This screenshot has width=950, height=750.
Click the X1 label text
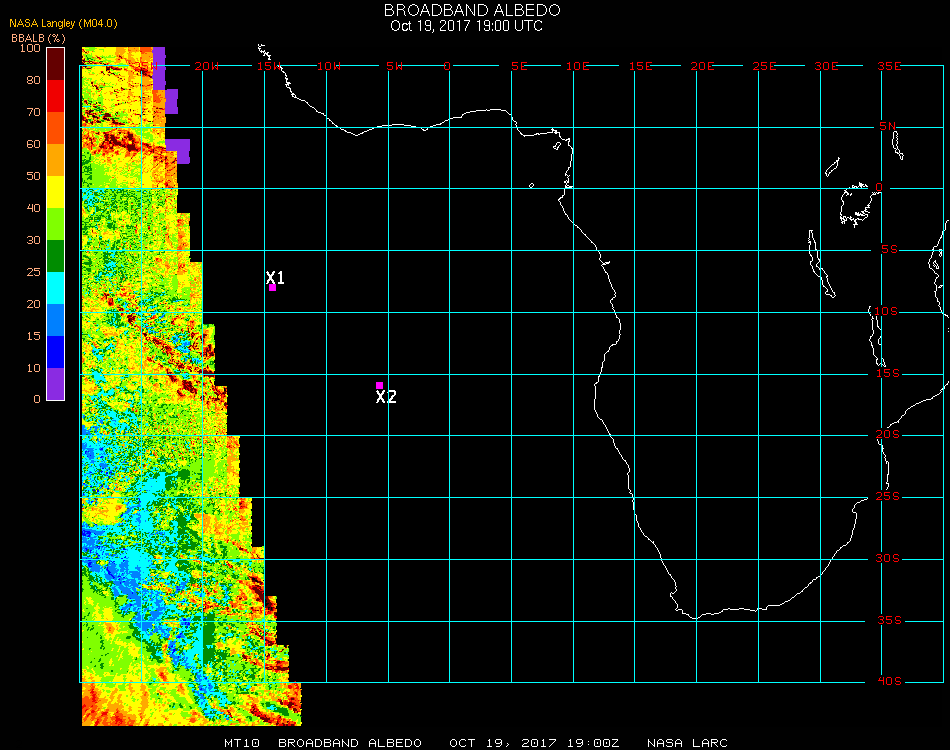(x=275, y=277)
